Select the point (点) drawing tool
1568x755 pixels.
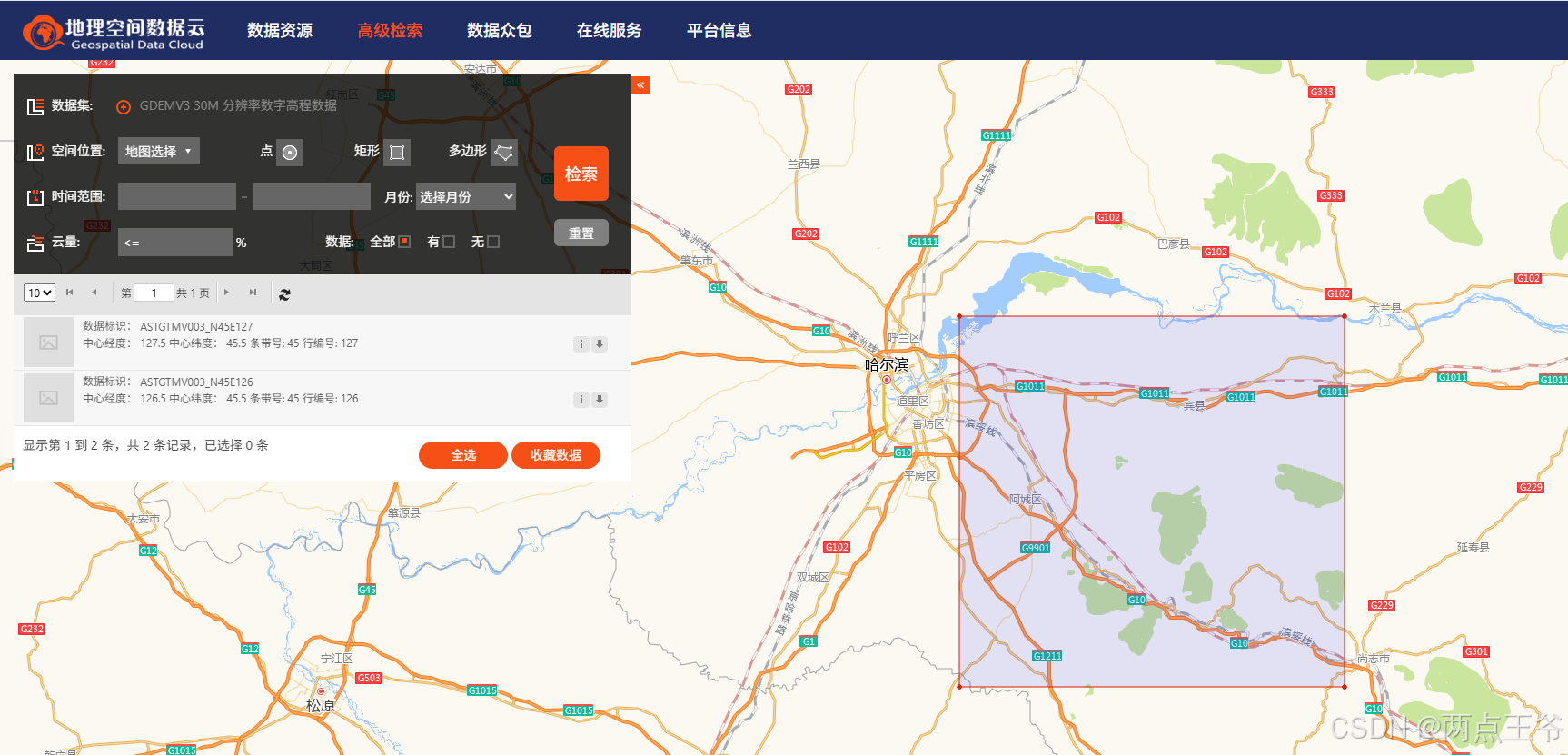(x=290, y=153)
